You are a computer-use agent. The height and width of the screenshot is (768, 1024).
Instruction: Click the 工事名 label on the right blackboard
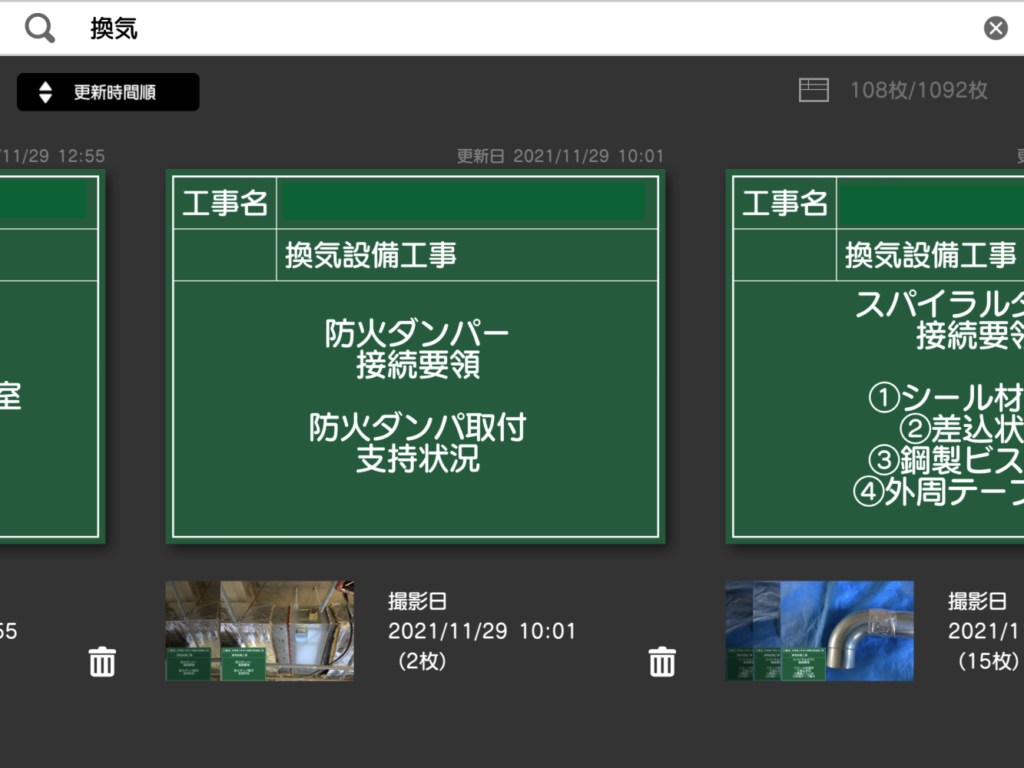tap(784, 203)
